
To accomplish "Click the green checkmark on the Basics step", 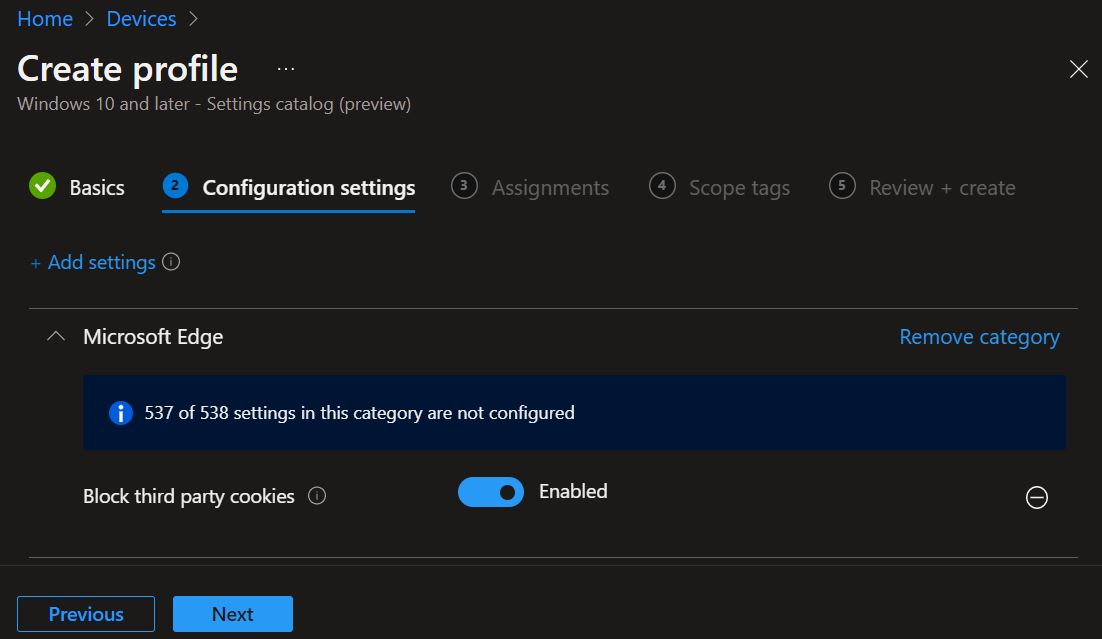I will tap(41, 187).
